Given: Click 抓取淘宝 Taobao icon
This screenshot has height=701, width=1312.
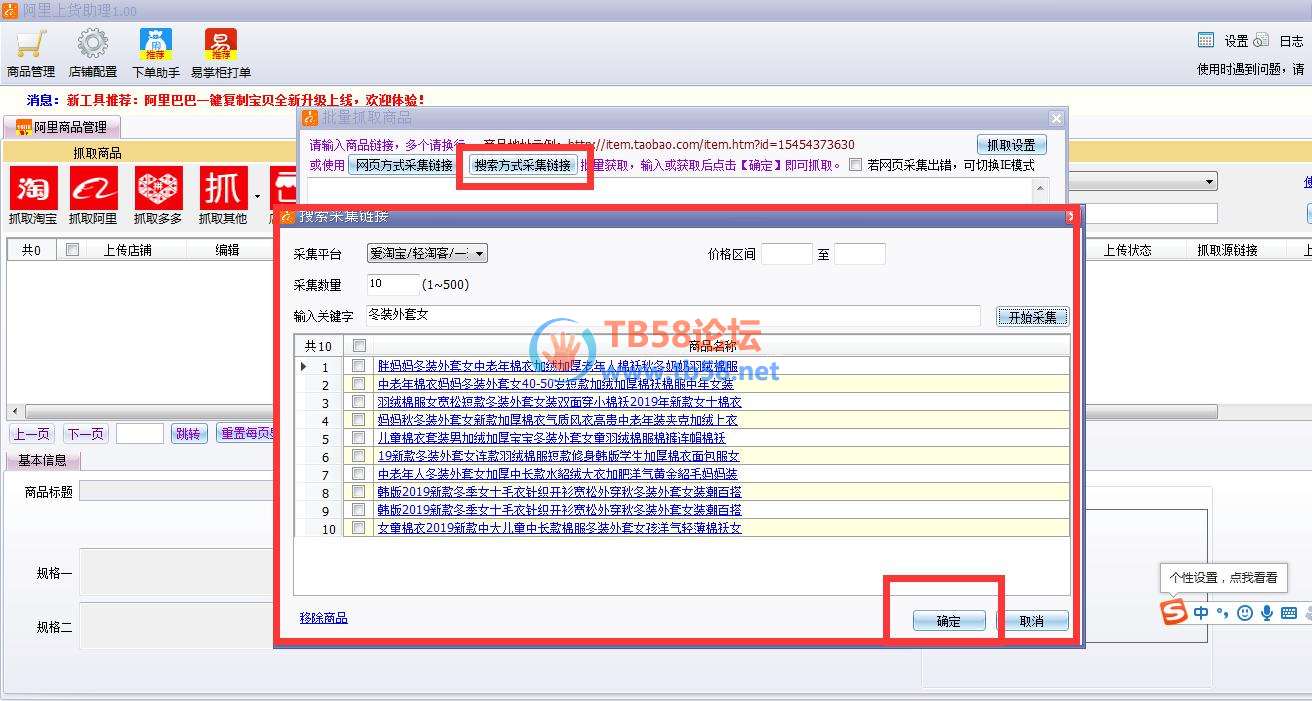Looking at the screenshot, I should pos(34,188).
